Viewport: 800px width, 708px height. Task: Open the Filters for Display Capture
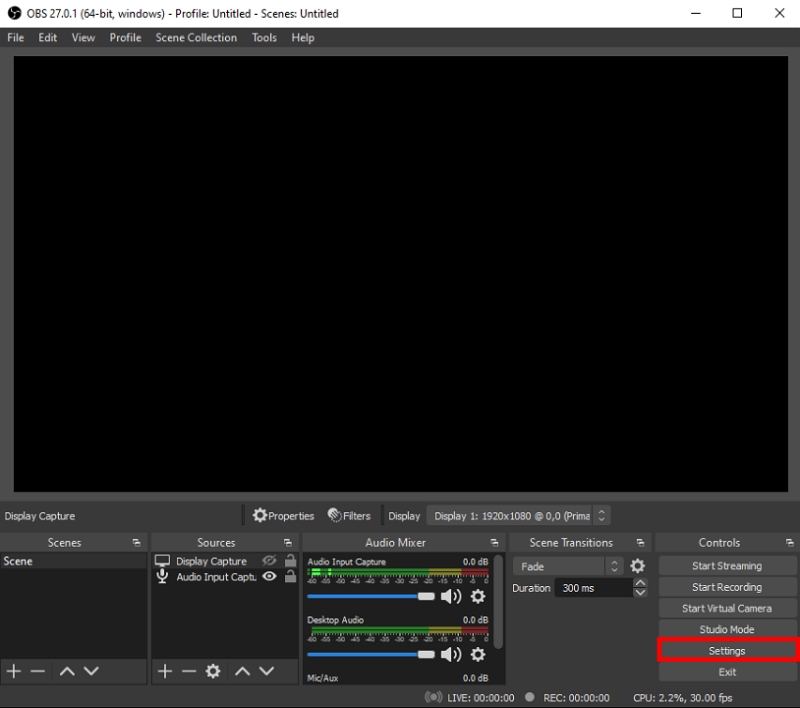tap(349, 515)
